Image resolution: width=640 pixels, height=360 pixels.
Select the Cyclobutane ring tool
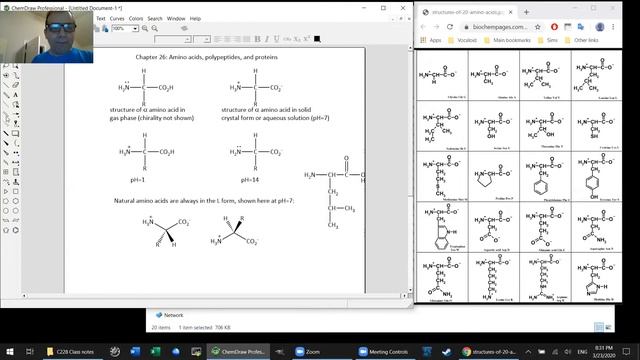[x=16, y=191]
